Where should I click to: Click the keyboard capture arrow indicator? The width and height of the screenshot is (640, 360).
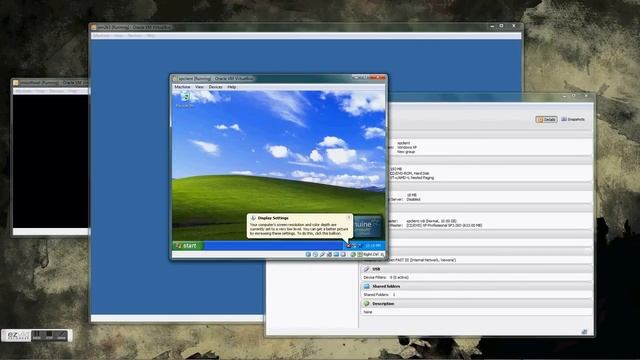360,254
